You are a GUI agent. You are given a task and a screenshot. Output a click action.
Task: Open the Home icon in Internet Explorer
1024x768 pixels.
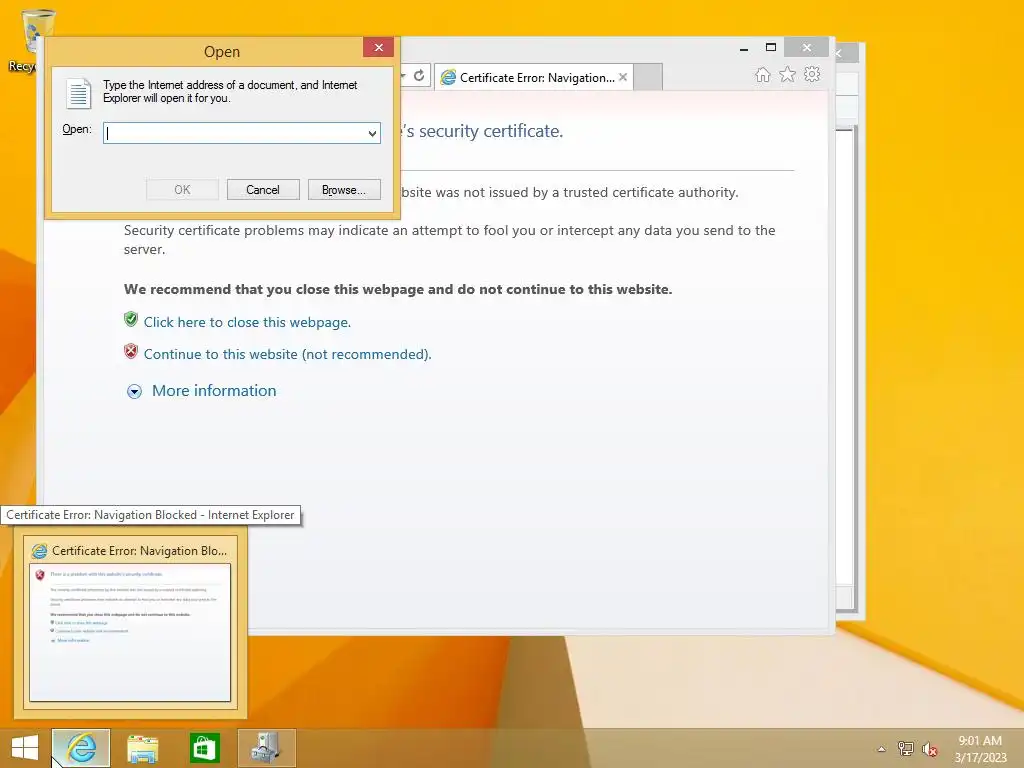[763, 74]
